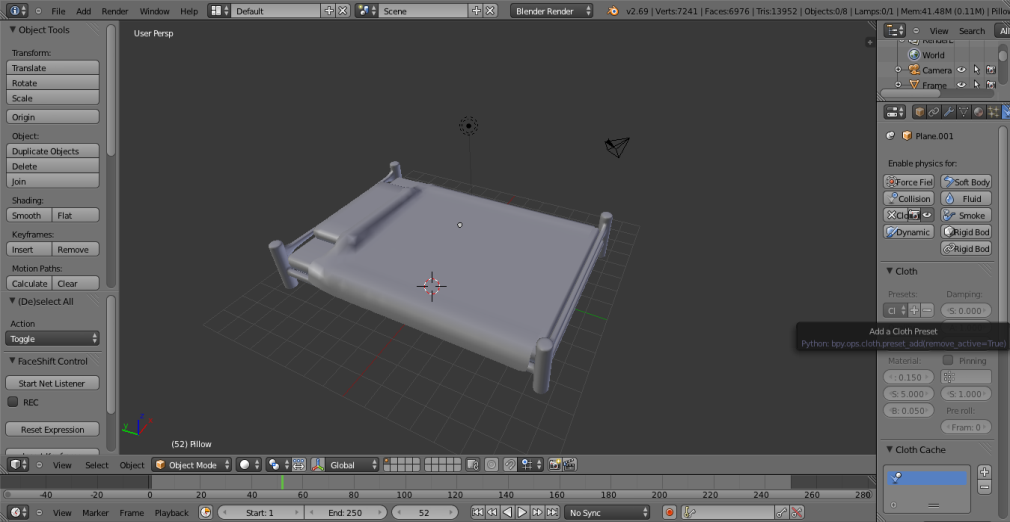Click the World globe icon in outliner

913,55
